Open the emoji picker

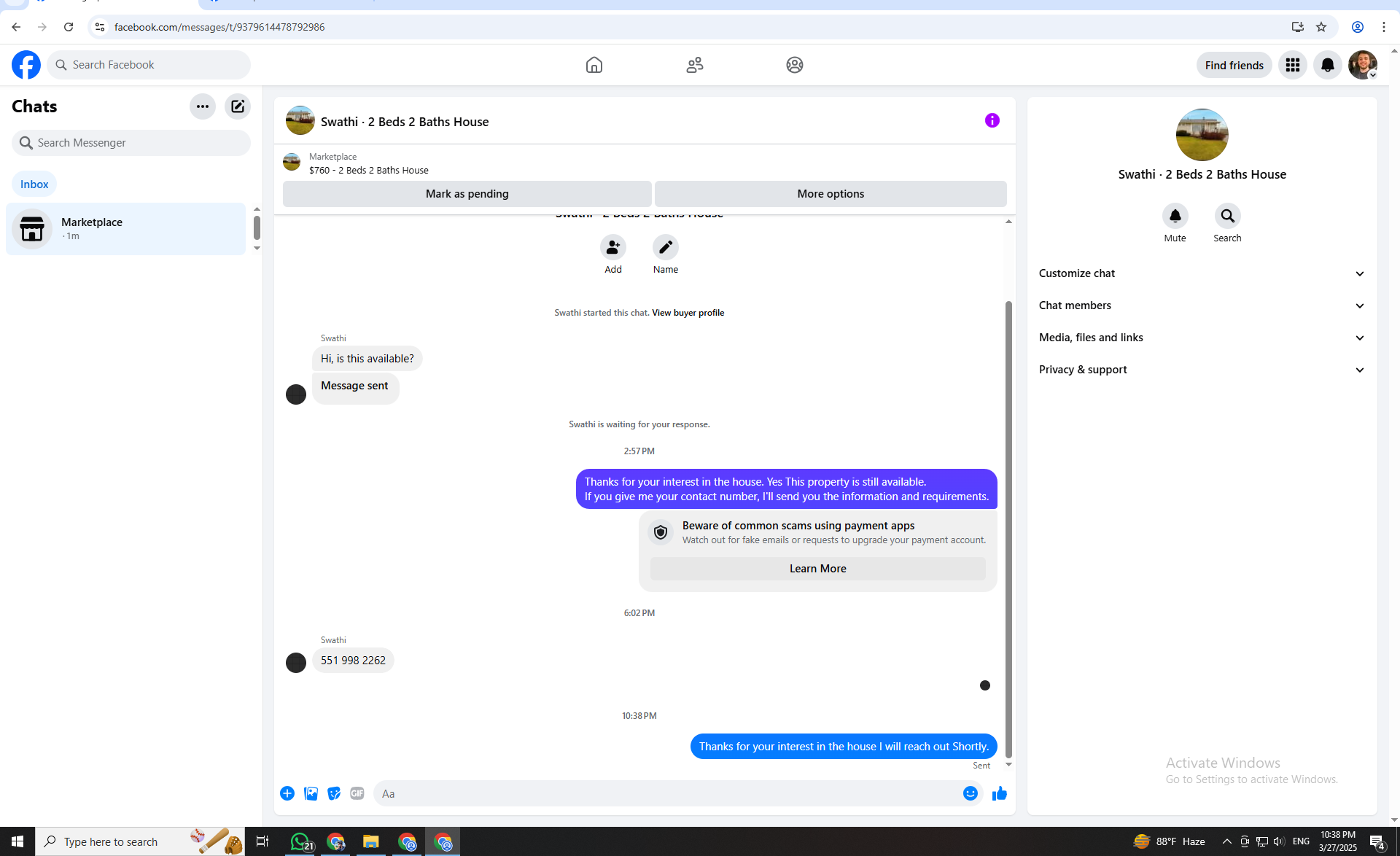(971, 793)
